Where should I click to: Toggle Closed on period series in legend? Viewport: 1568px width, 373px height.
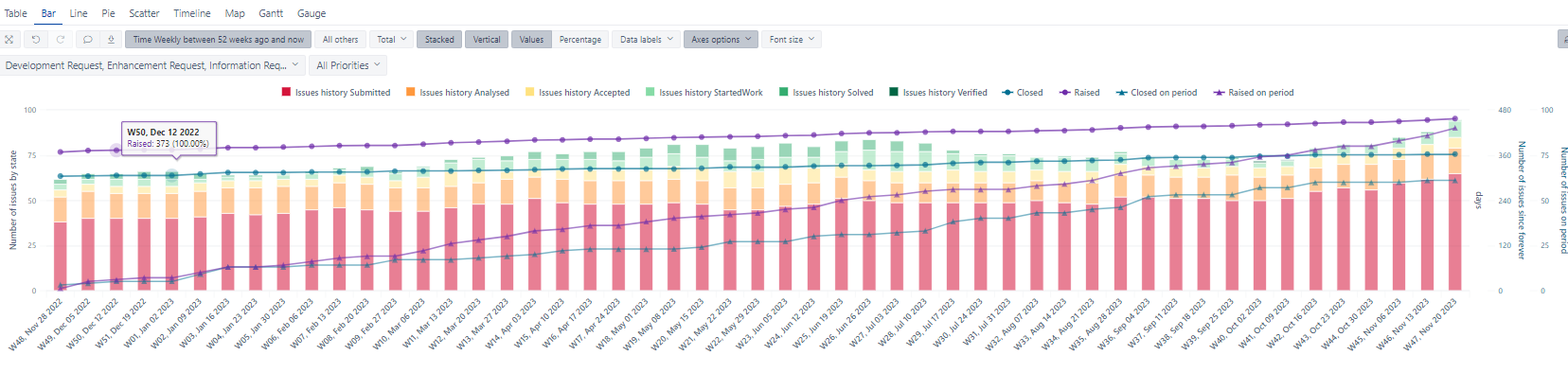click(1156, 93)
